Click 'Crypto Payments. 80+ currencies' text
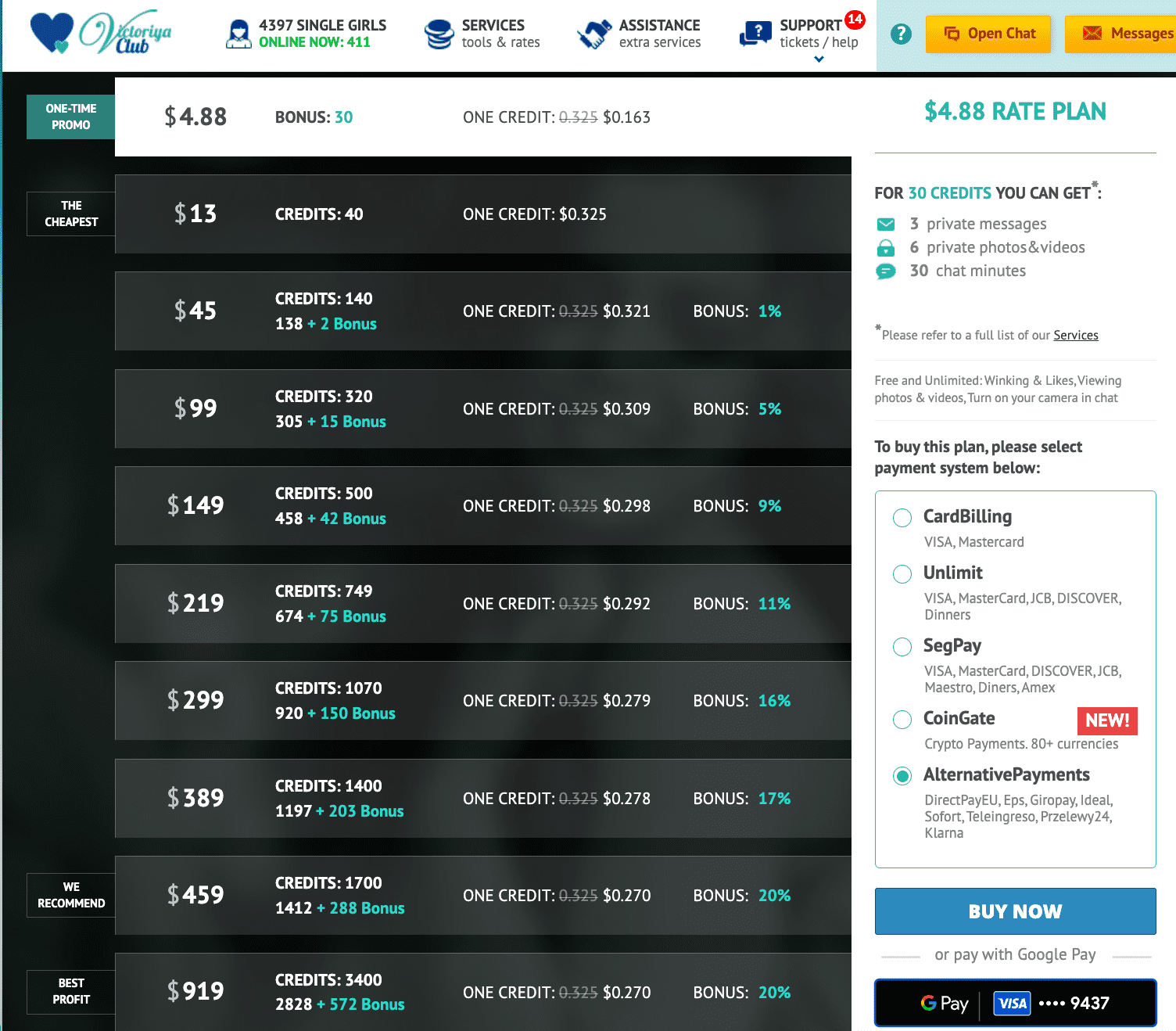 point(1021,744)
